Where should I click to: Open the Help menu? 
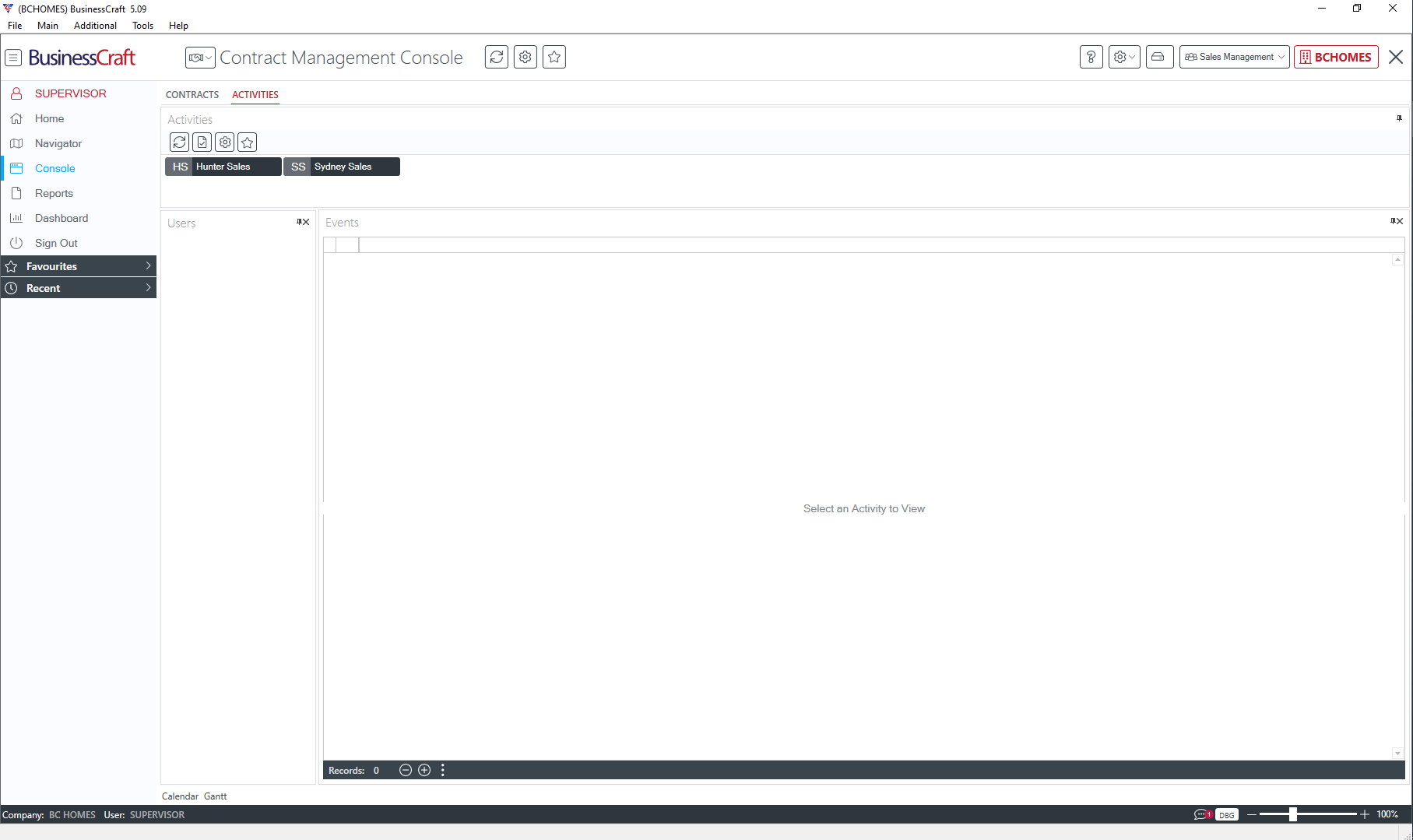pyautogui.click(x=178, y=26)
